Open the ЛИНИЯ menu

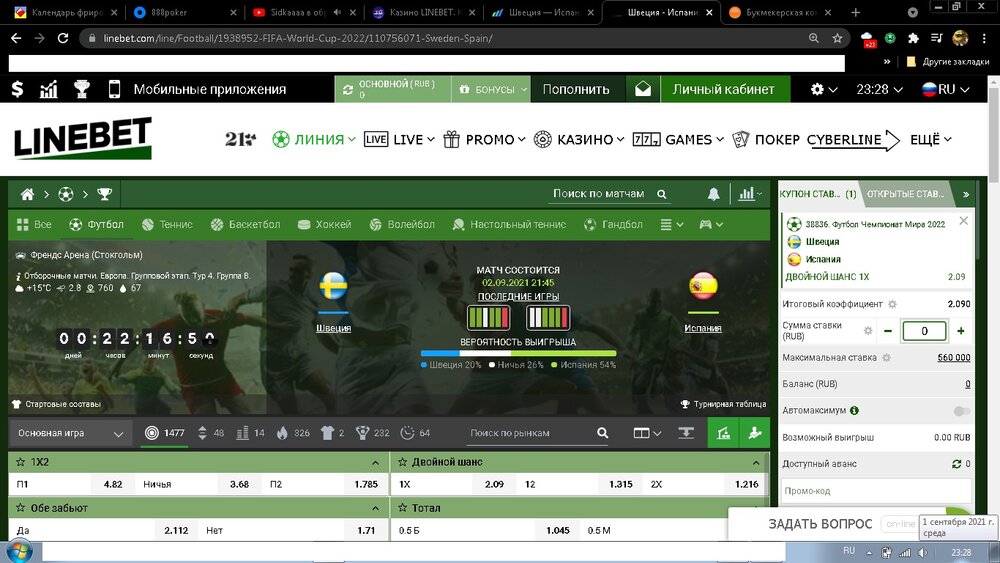point(314,139)
